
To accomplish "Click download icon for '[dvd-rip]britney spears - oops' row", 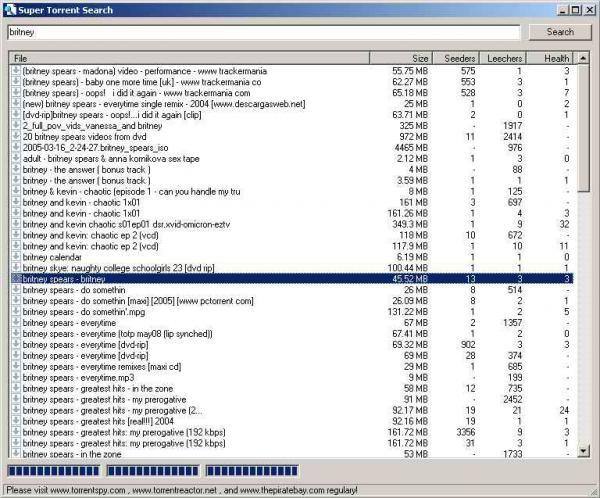I will (x=16, y=114).
